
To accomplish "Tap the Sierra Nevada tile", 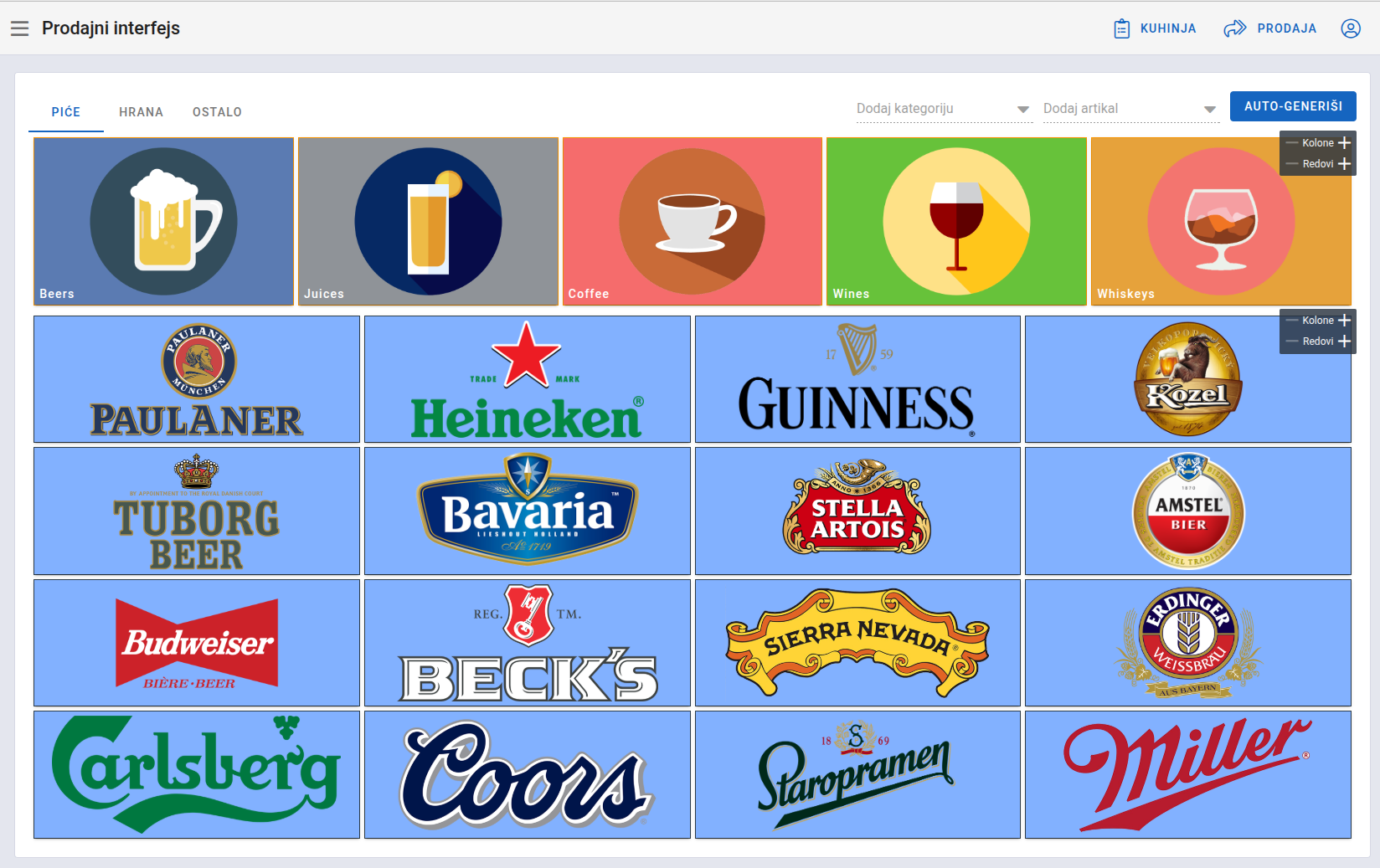I will click(857, 643).
